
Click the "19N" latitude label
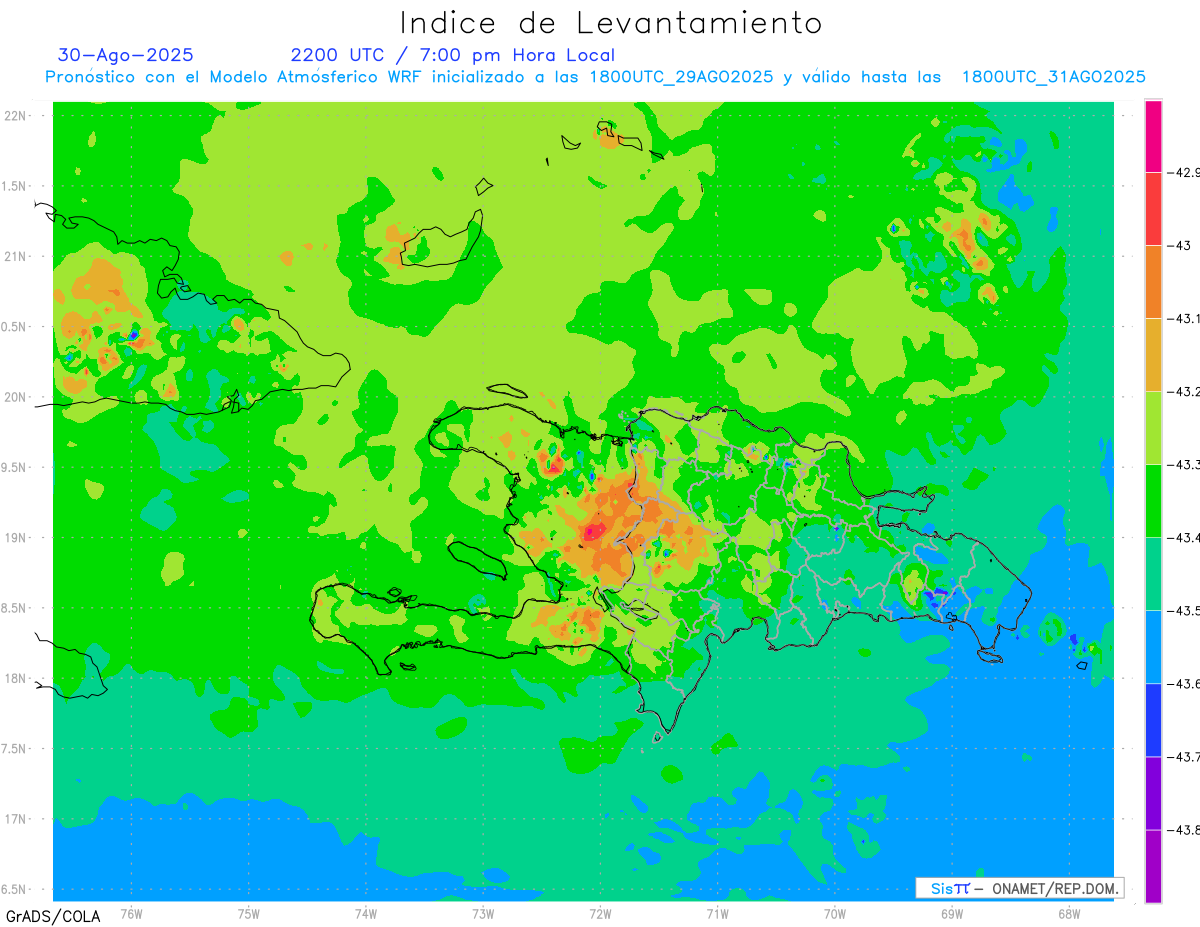[16, 538]
